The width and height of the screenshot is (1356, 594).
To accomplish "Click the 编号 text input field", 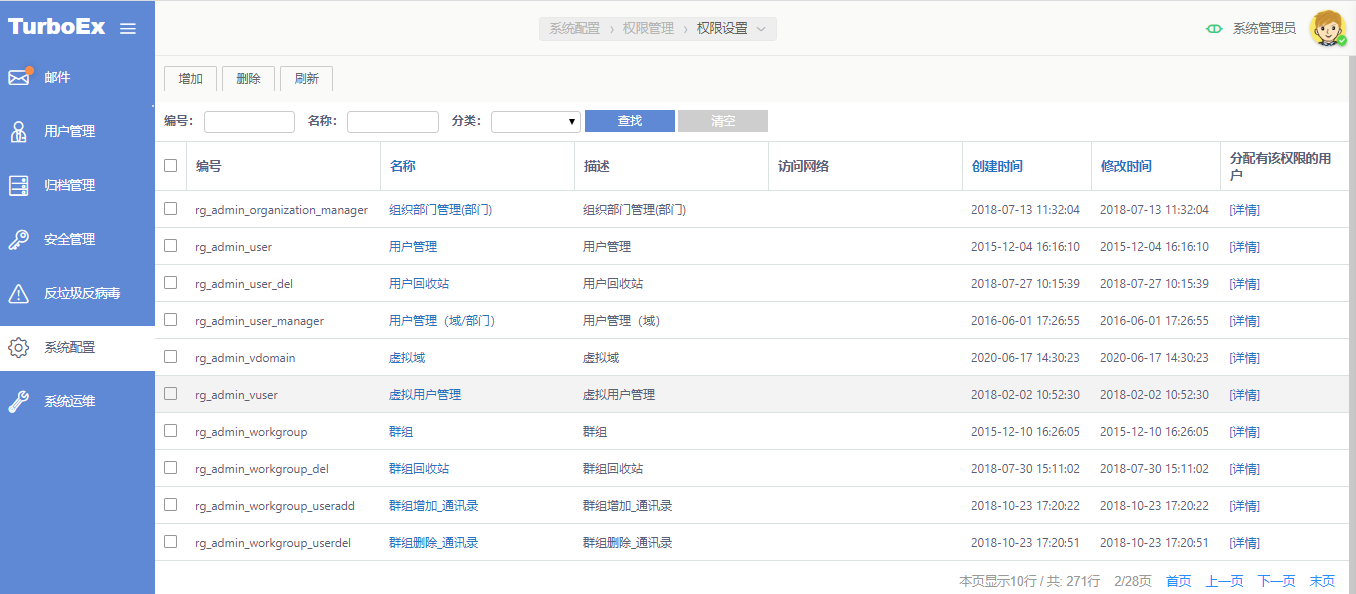I will coord(249,122).
